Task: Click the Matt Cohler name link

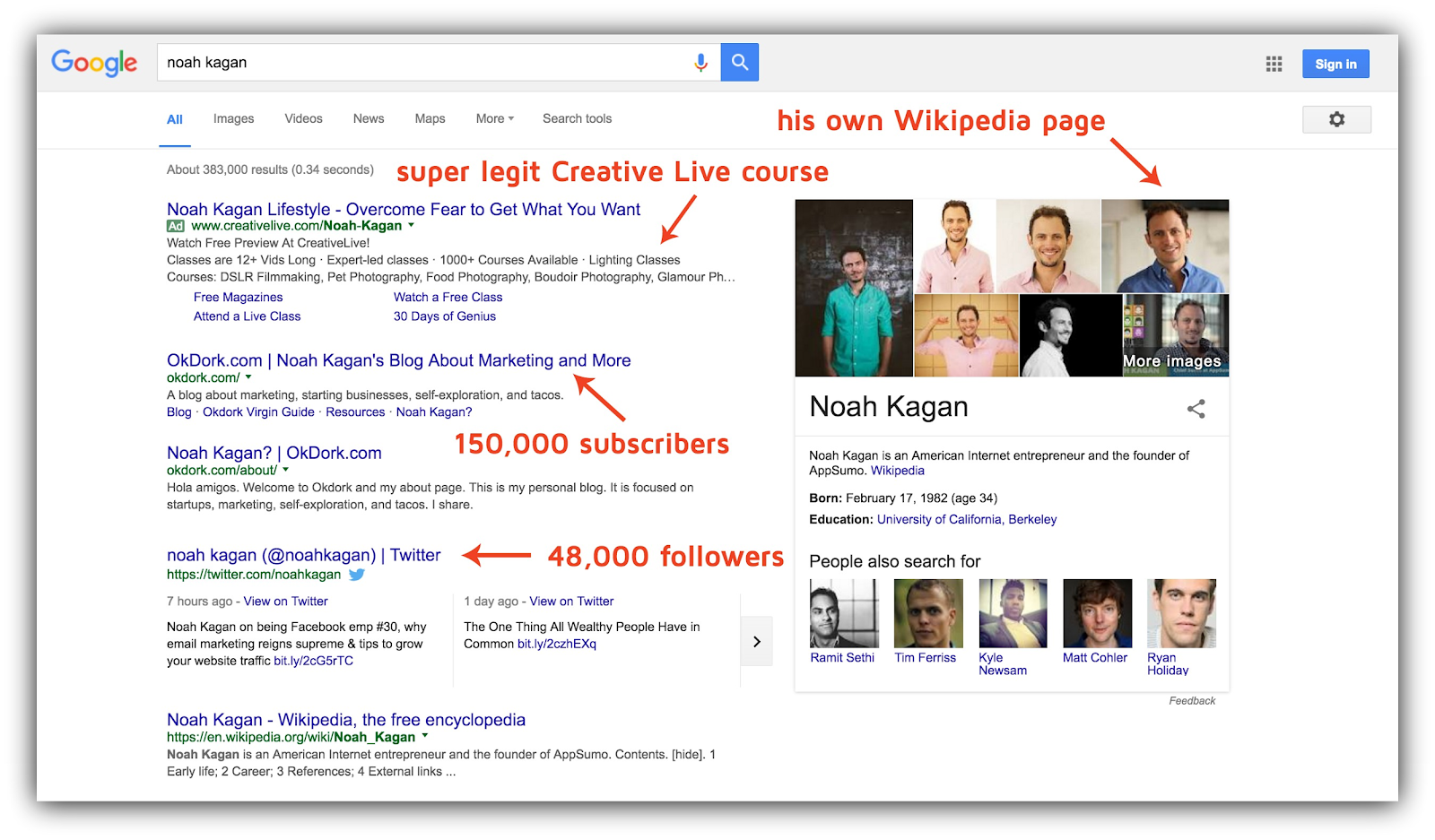Action: click(x=1095, y=657)
